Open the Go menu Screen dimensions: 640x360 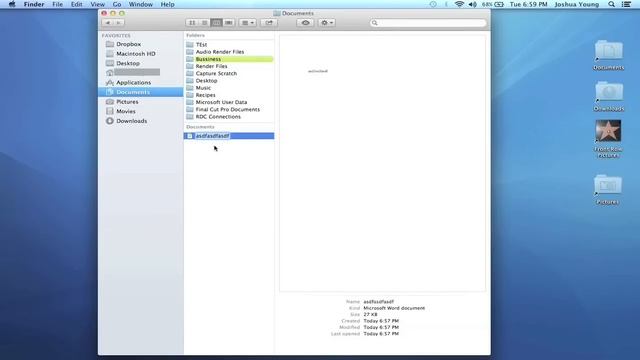point(117,4)
